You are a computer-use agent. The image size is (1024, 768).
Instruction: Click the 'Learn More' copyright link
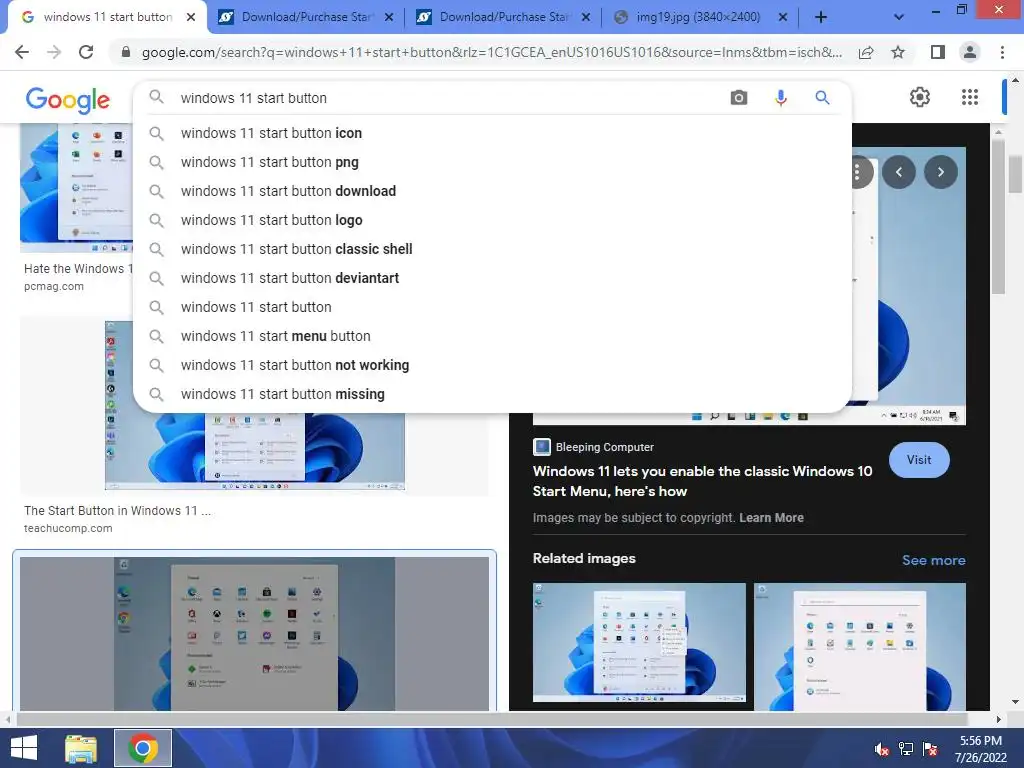pos(771,518)
